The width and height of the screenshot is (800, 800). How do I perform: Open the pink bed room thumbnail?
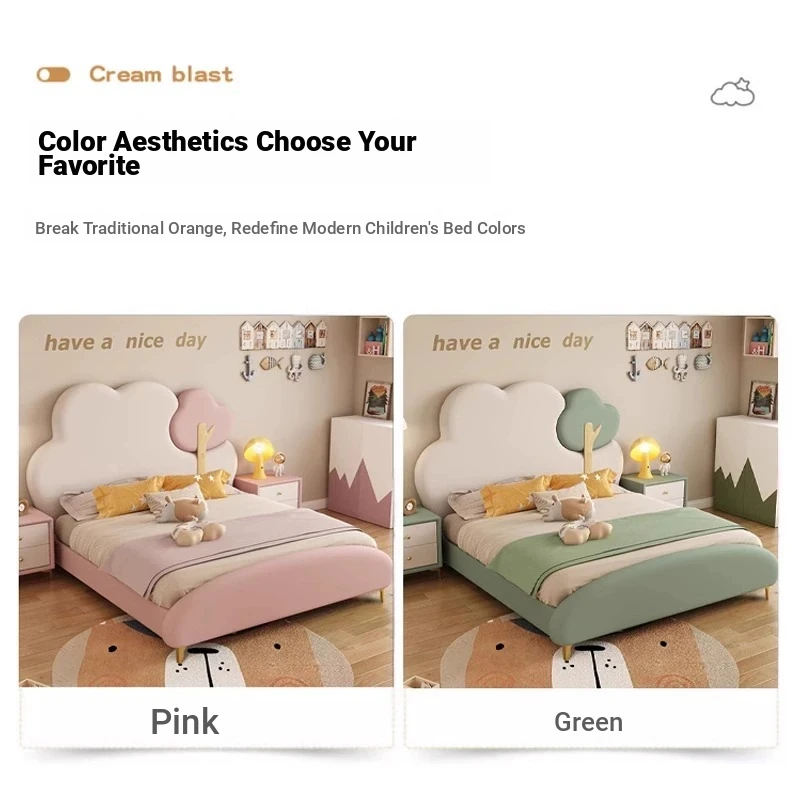click(x=206, y=501)
